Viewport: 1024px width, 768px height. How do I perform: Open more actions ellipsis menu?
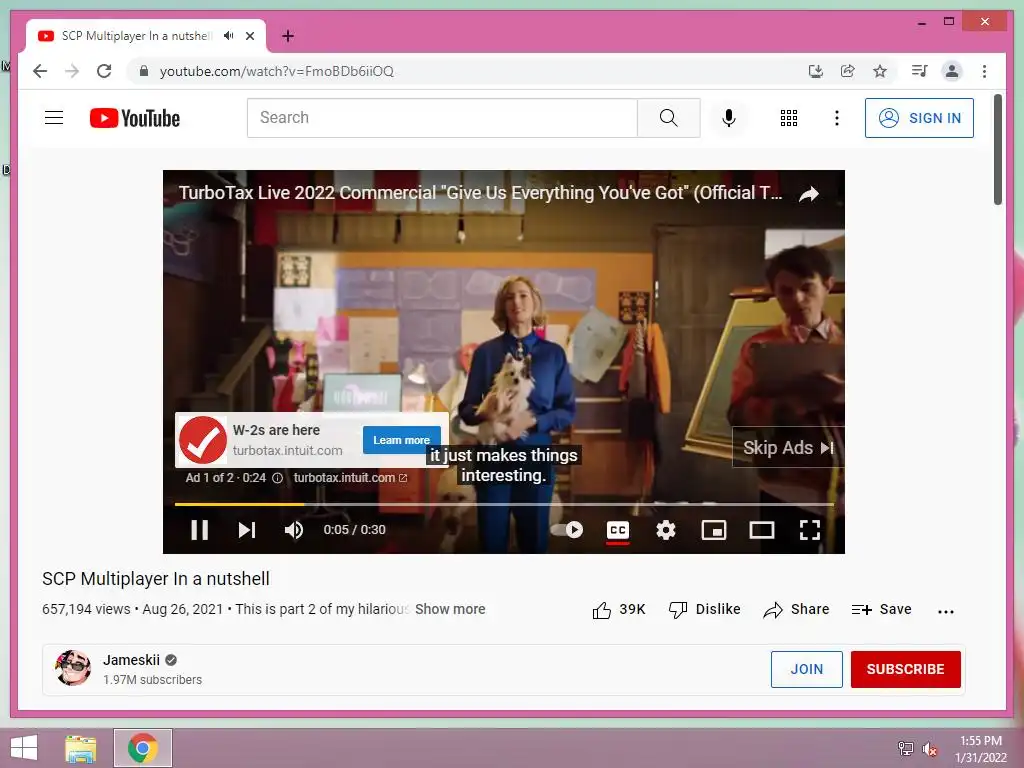click(x=946, y=611)
